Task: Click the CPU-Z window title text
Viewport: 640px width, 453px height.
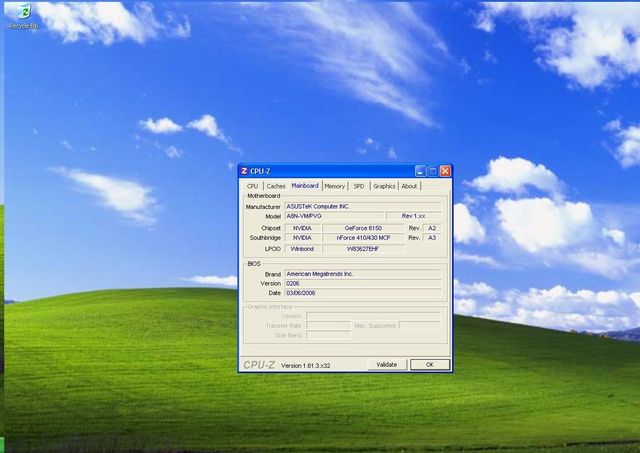Action: tap(260, 171)
